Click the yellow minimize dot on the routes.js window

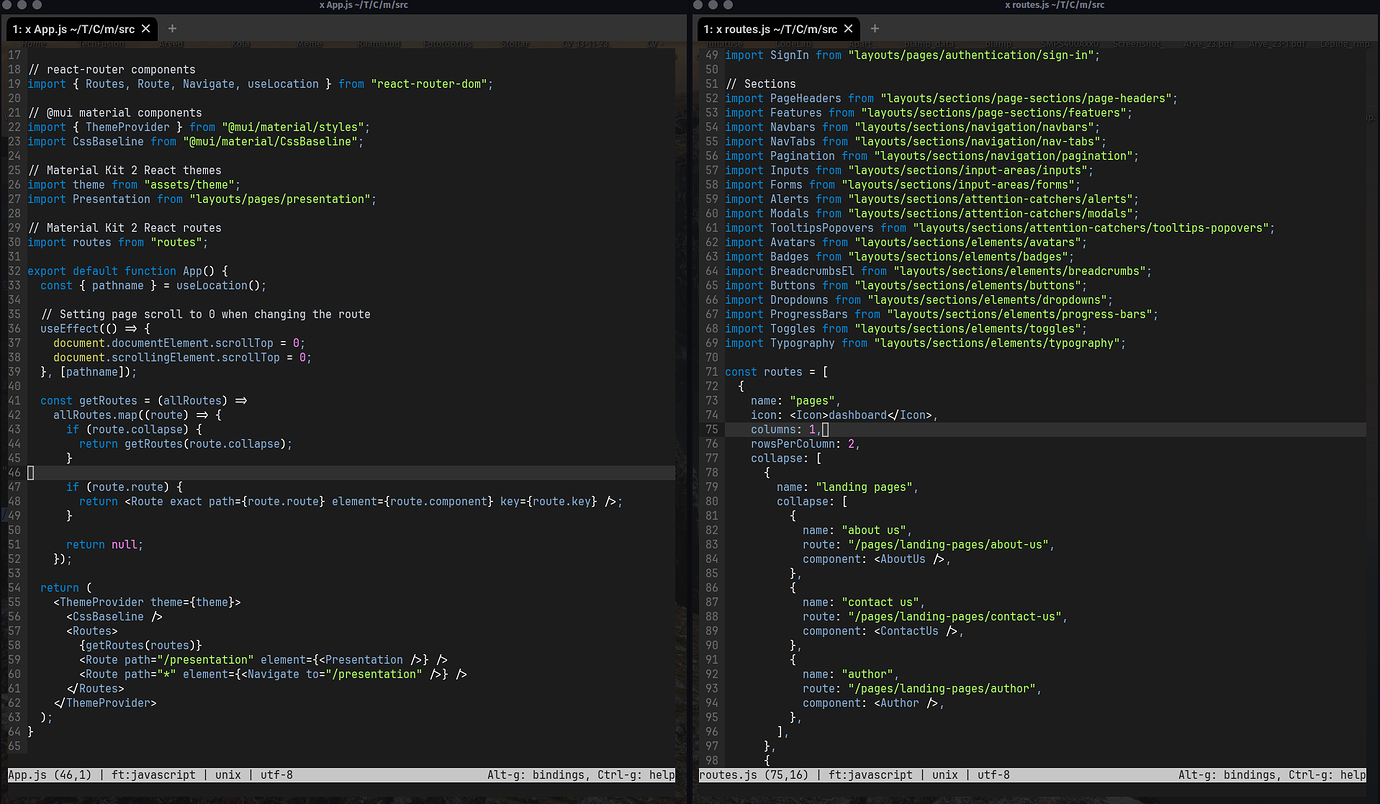[x=712, y=5]
